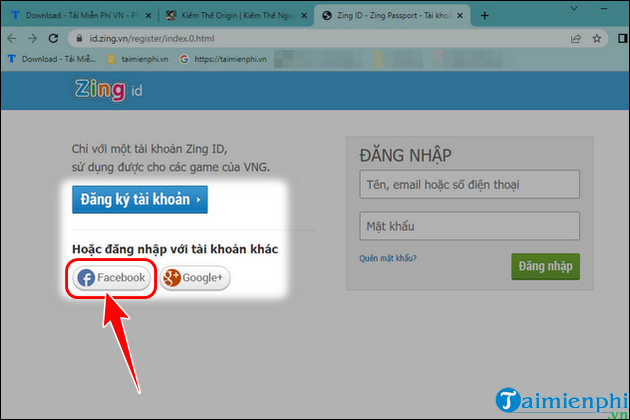The image size is (630, 420).
Task: Click the share page icon in address bar
Action: tap(575, 39)
